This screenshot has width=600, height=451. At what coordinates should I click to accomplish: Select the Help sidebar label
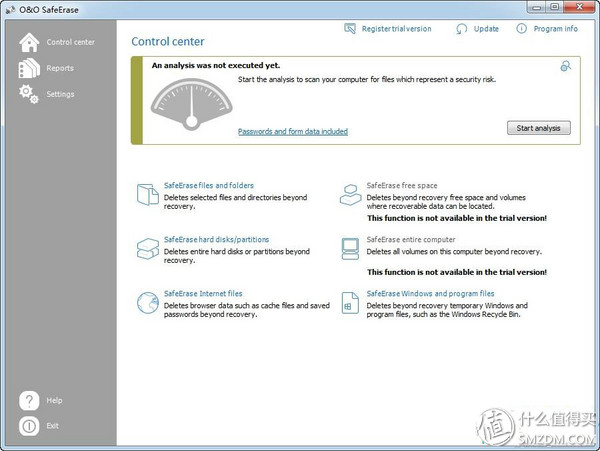click(x=54, y=401)
